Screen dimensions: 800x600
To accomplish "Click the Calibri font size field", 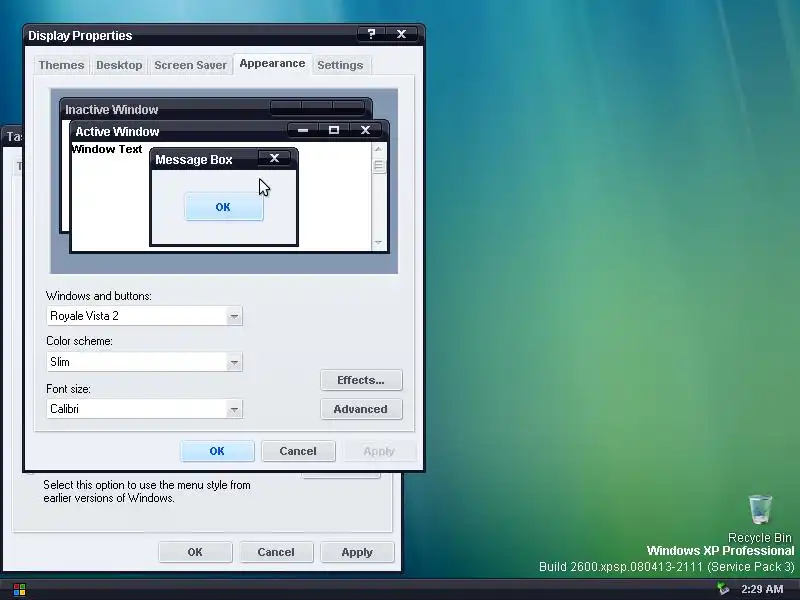I will [144, 409].
